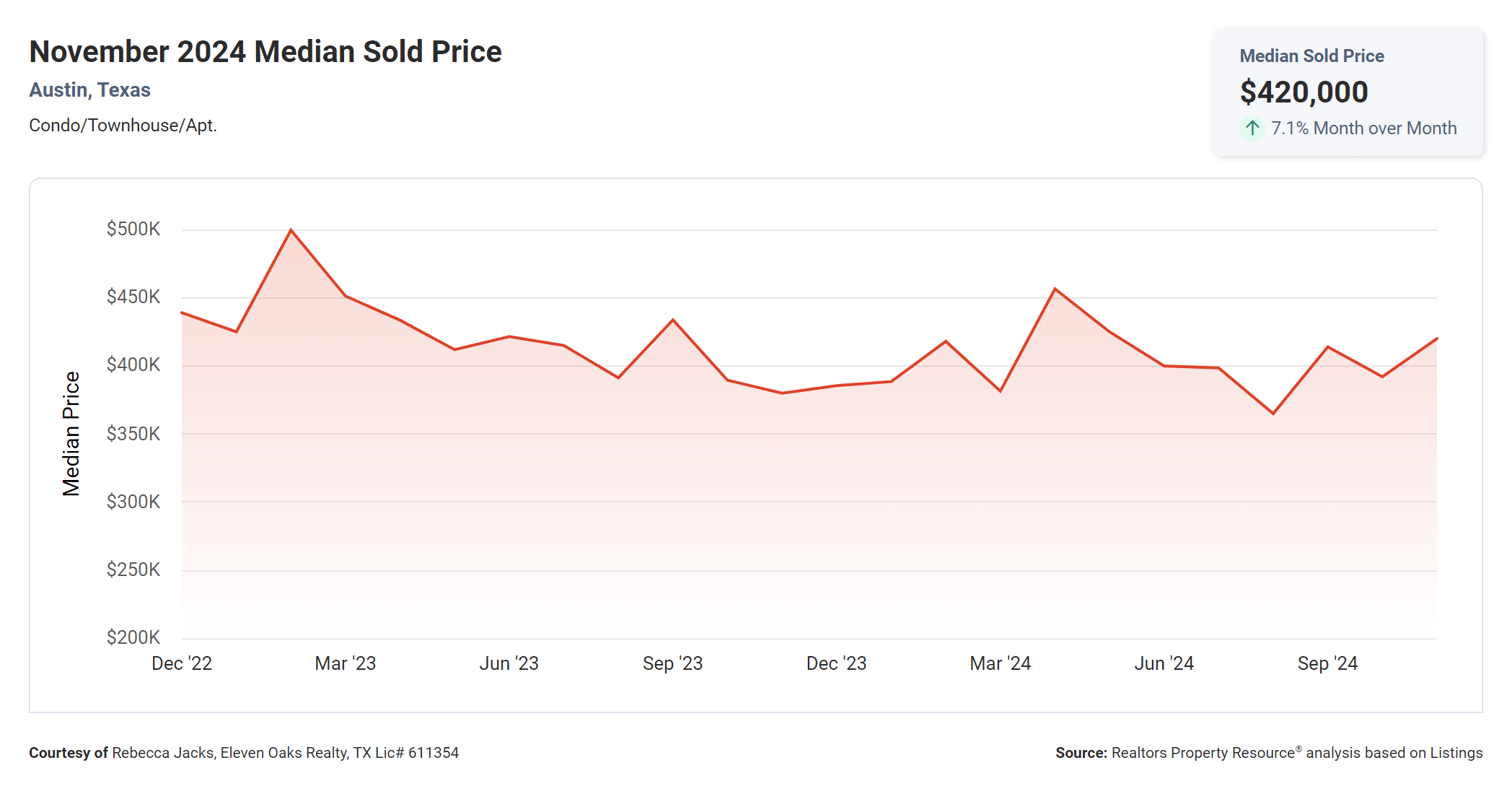Click the Austin, Texas location link
1512x794 pixels.
pos(89,90)
